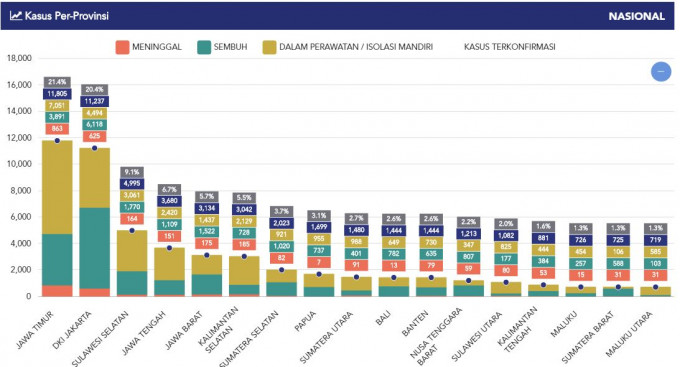Select the NASIONAL label in header
This screenshot has width=680, height=367.
[x=636, y=16]
